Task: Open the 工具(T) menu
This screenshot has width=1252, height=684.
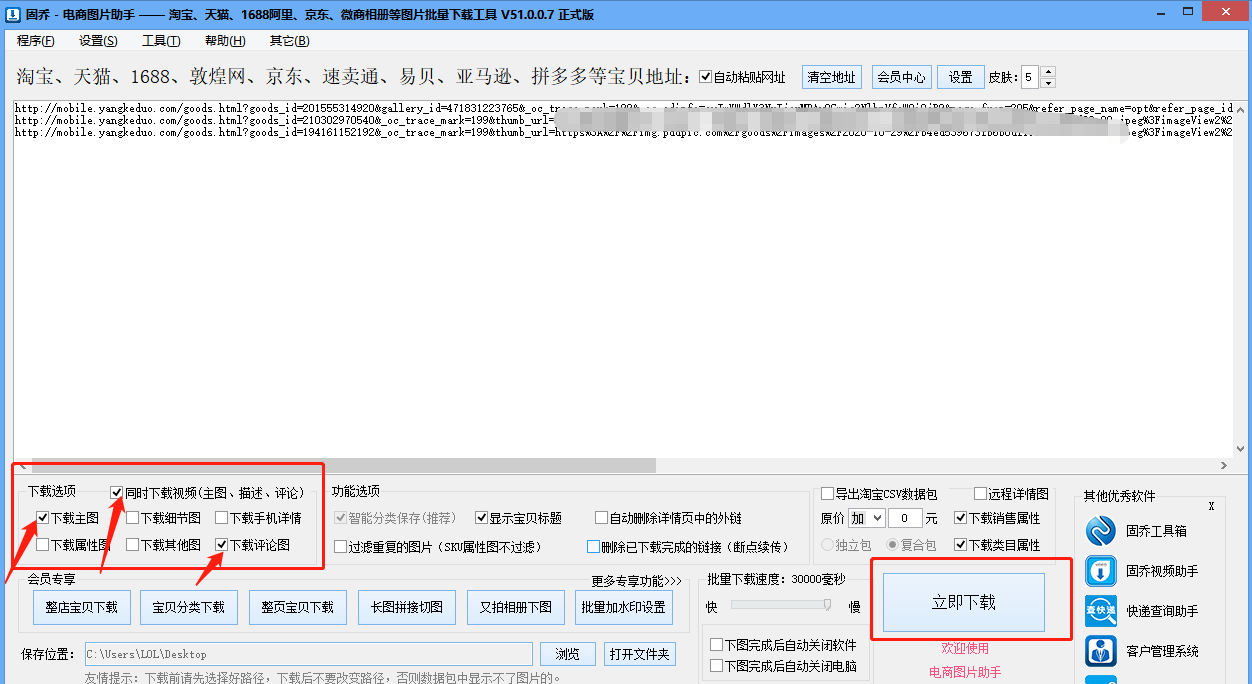Action: [x=162, y=40]
